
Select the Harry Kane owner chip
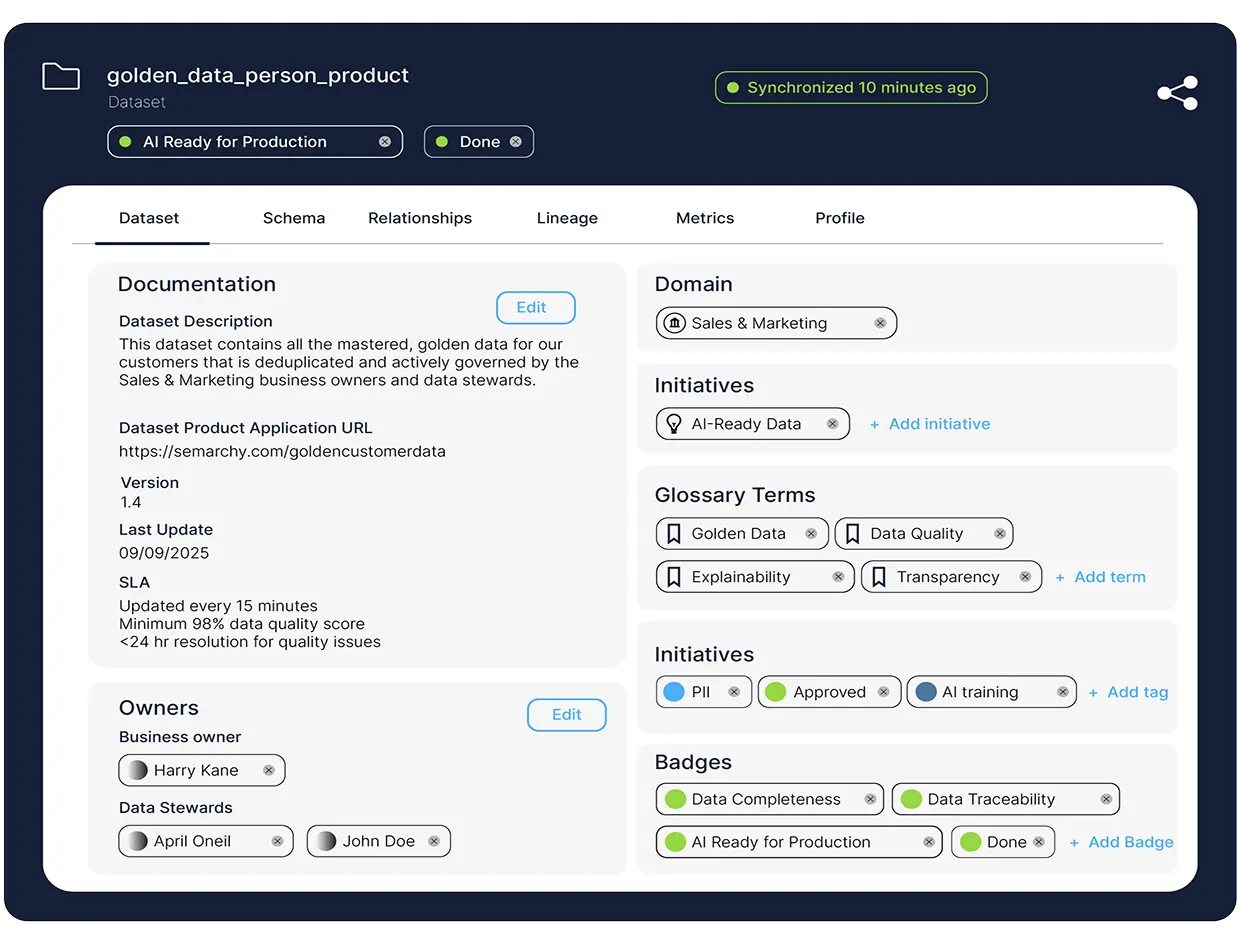pos(202,770)
